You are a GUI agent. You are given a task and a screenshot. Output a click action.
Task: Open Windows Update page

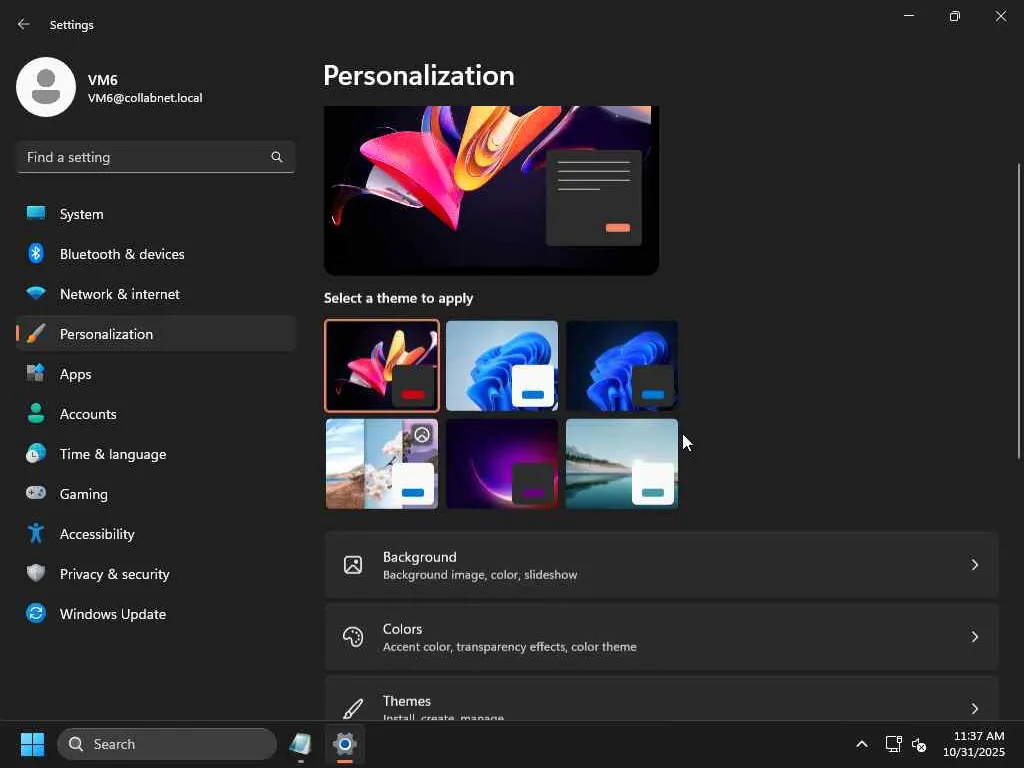point(155,614)
